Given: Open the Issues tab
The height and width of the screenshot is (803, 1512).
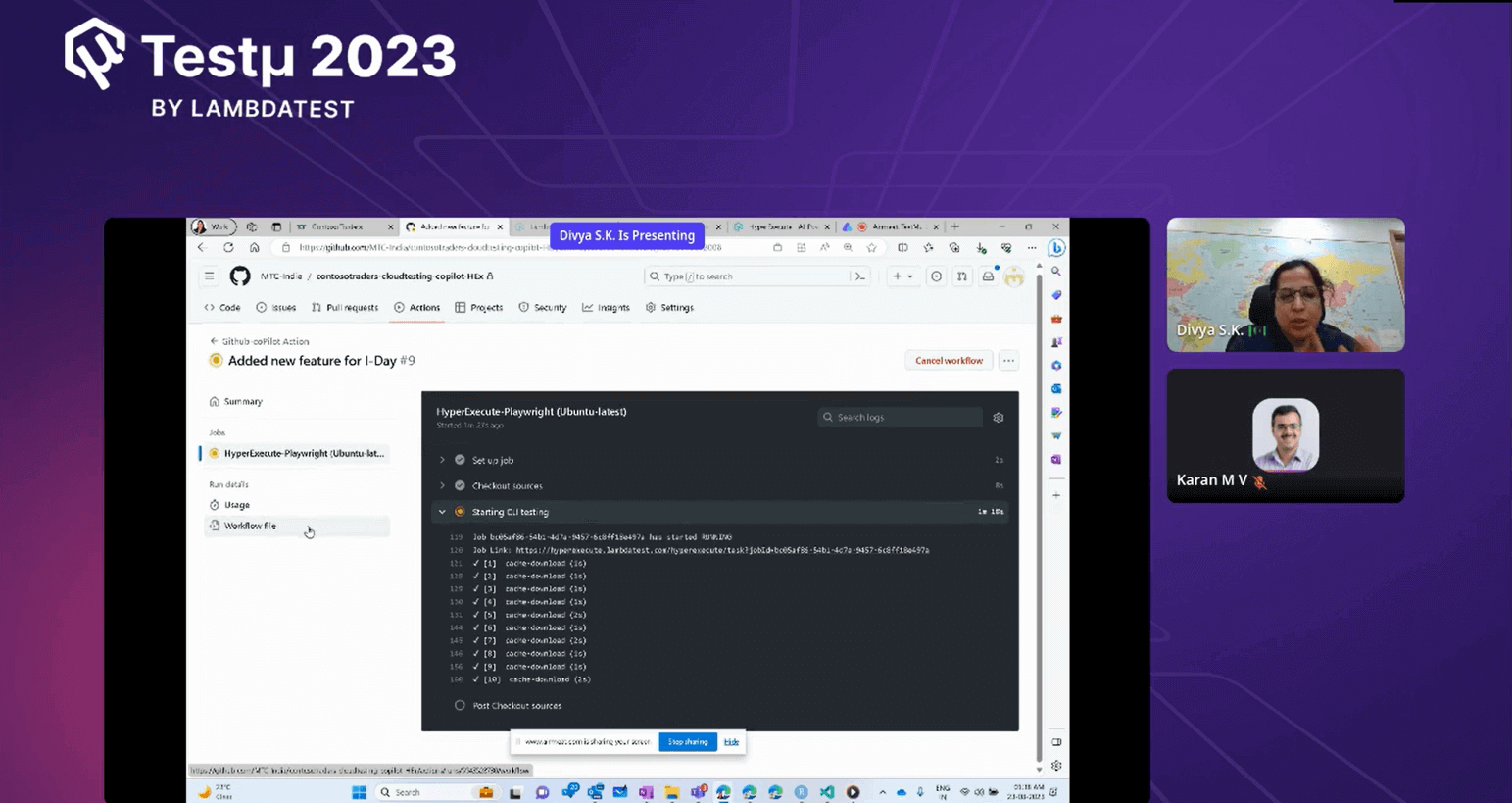Looking at the screenshot, I should click(x=276, y=308).
